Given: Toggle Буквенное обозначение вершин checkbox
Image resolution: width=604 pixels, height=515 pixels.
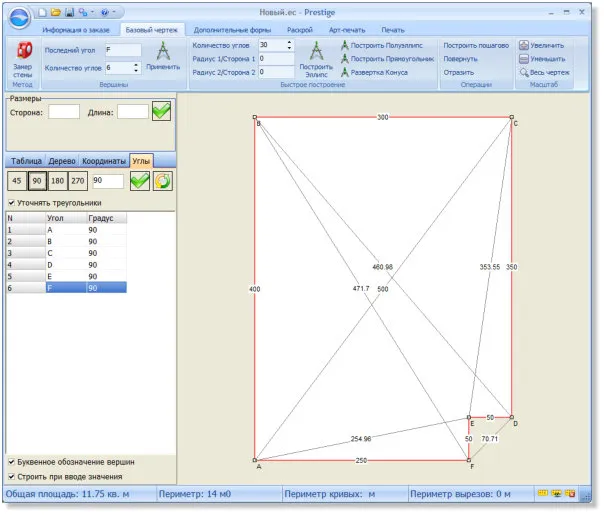Looking at the screenshot, I should pos(12,461).
